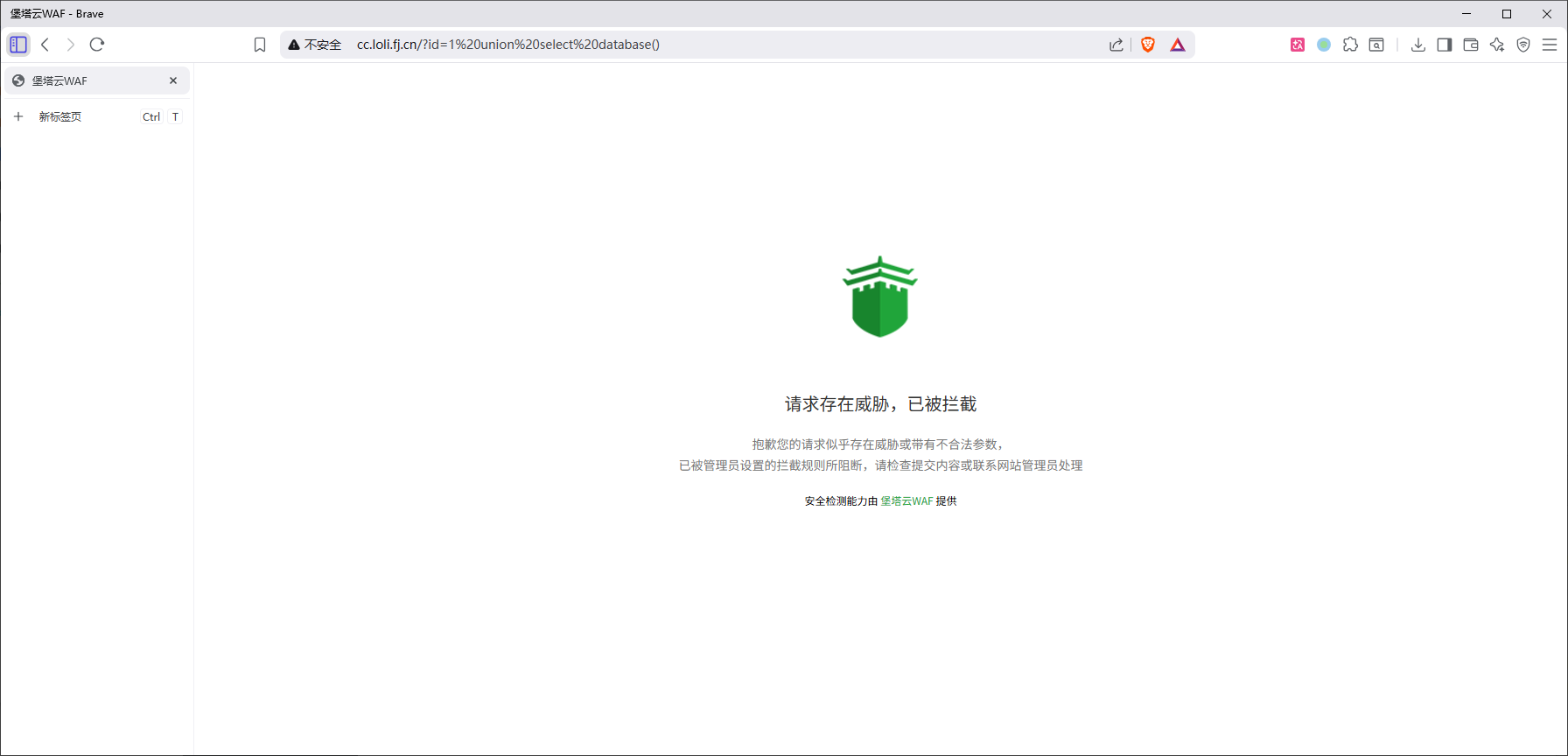The width and height of the screenshot is (1568, 756).
Task: Open a new tab with 新标签页
Action: (x=97, y=116)
